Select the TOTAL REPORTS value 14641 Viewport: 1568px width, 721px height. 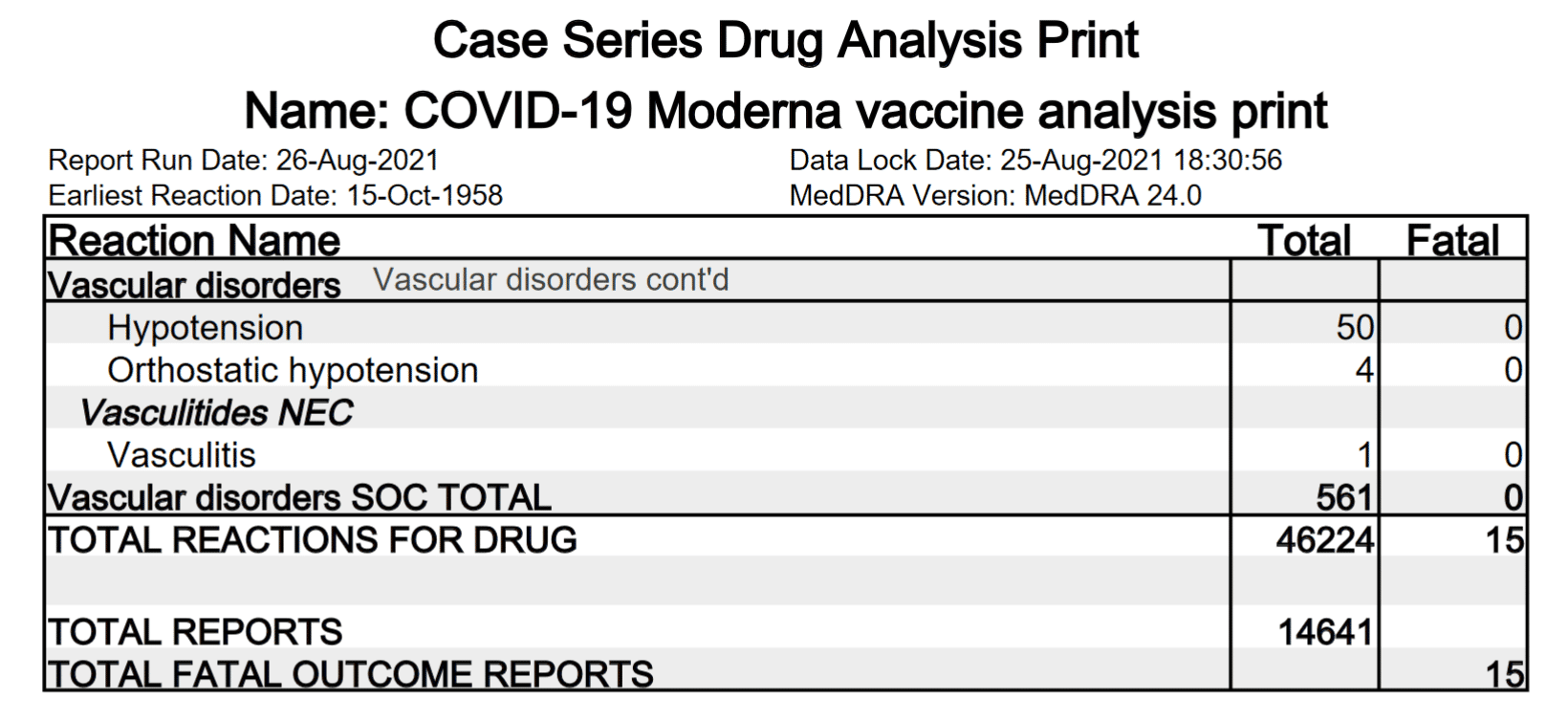click(1325, 632)
